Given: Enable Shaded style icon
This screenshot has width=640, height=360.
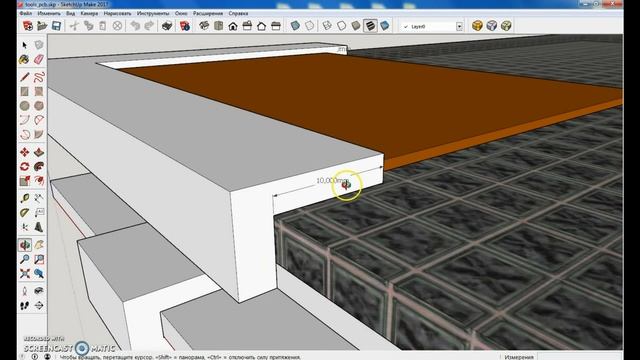Looking at the screenshot, I should (x=356, y=26).
